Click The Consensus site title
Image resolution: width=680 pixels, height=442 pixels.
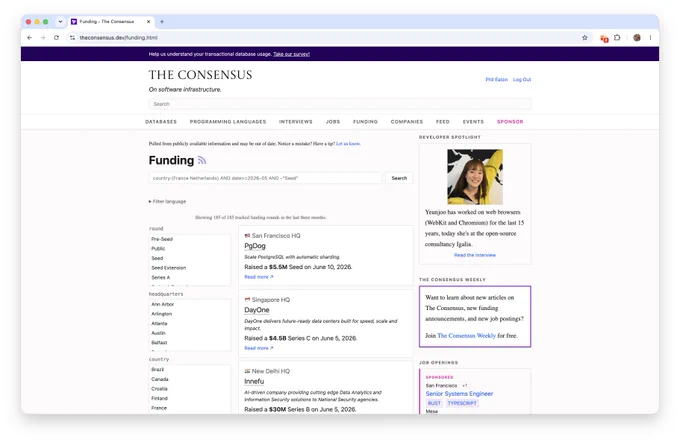click(x=200, y=75)
